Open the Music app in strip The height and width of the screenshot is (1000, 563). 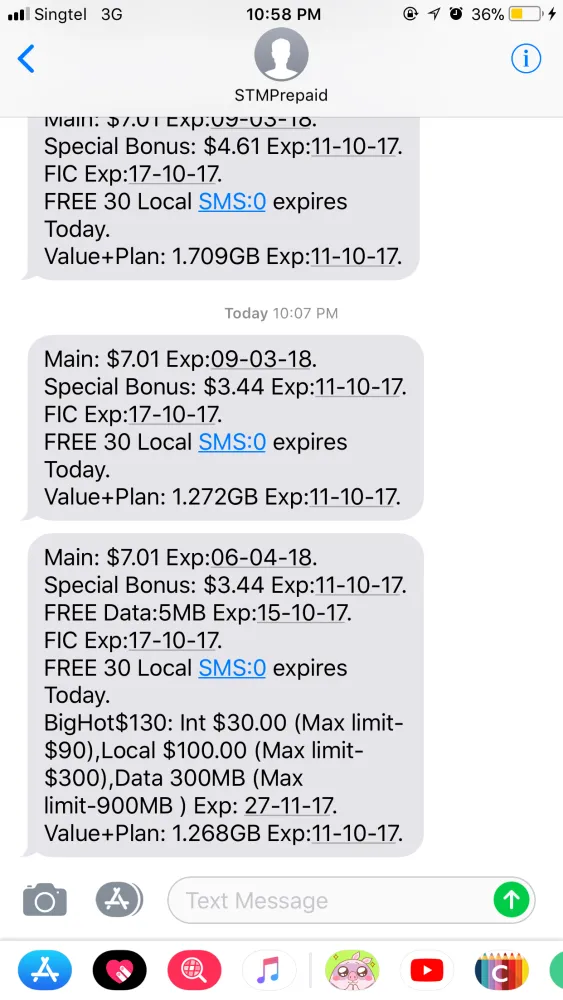click(269, 971)
